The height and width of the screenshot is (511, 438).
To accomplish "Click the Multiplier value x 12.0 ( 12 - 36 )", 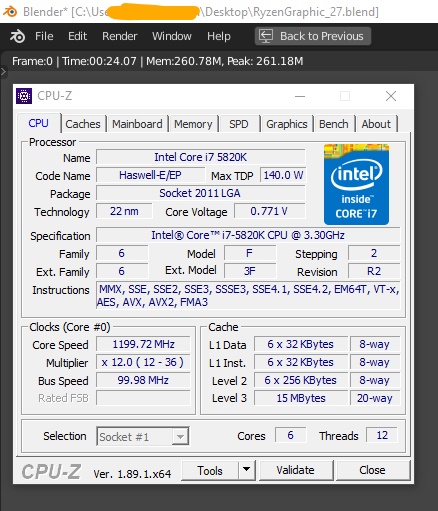I will point(143,362).
